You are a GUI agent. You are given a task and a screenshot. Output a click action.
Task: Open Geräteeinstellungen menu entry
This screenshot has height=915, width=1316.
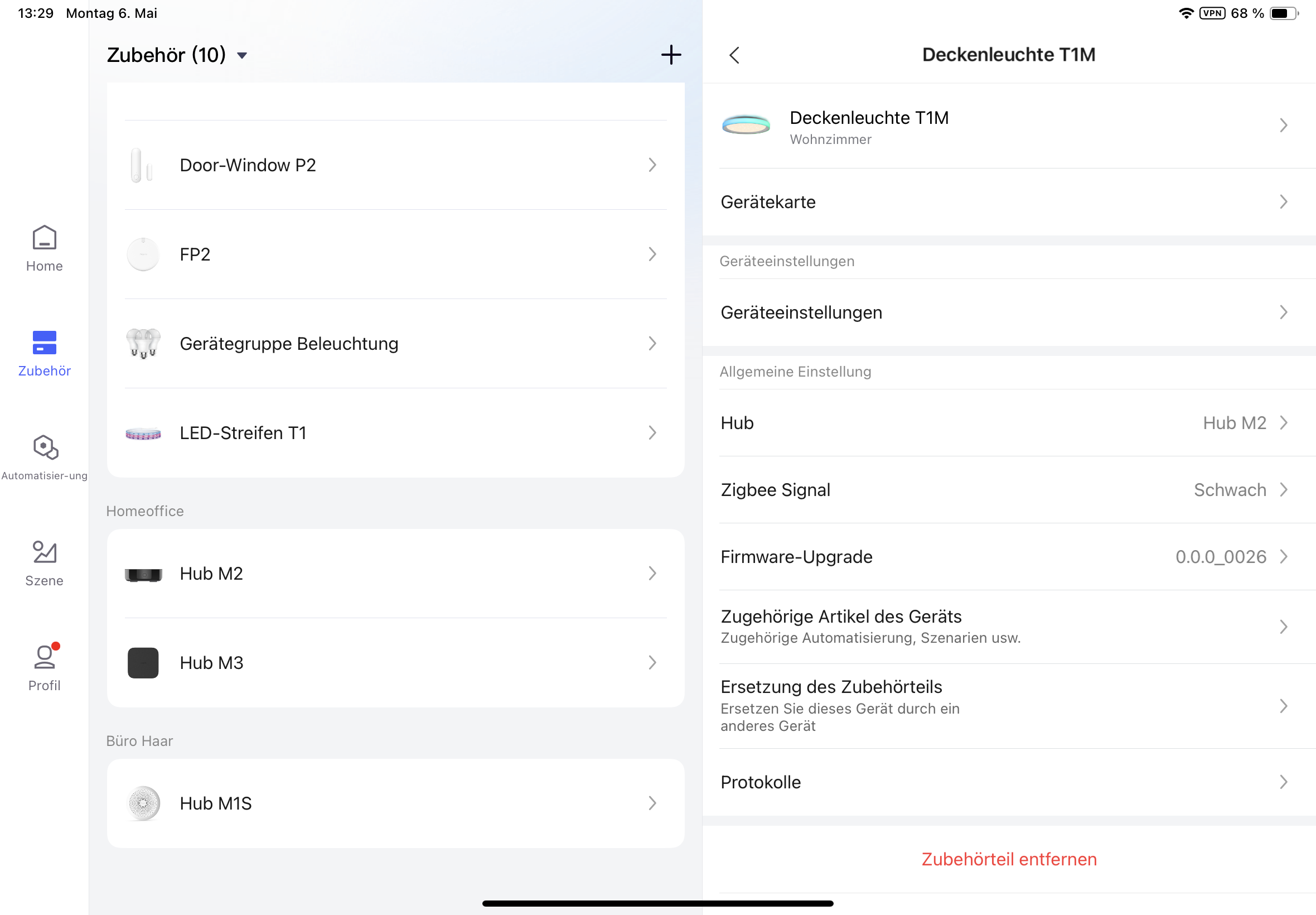click(x=1008, y=312)
